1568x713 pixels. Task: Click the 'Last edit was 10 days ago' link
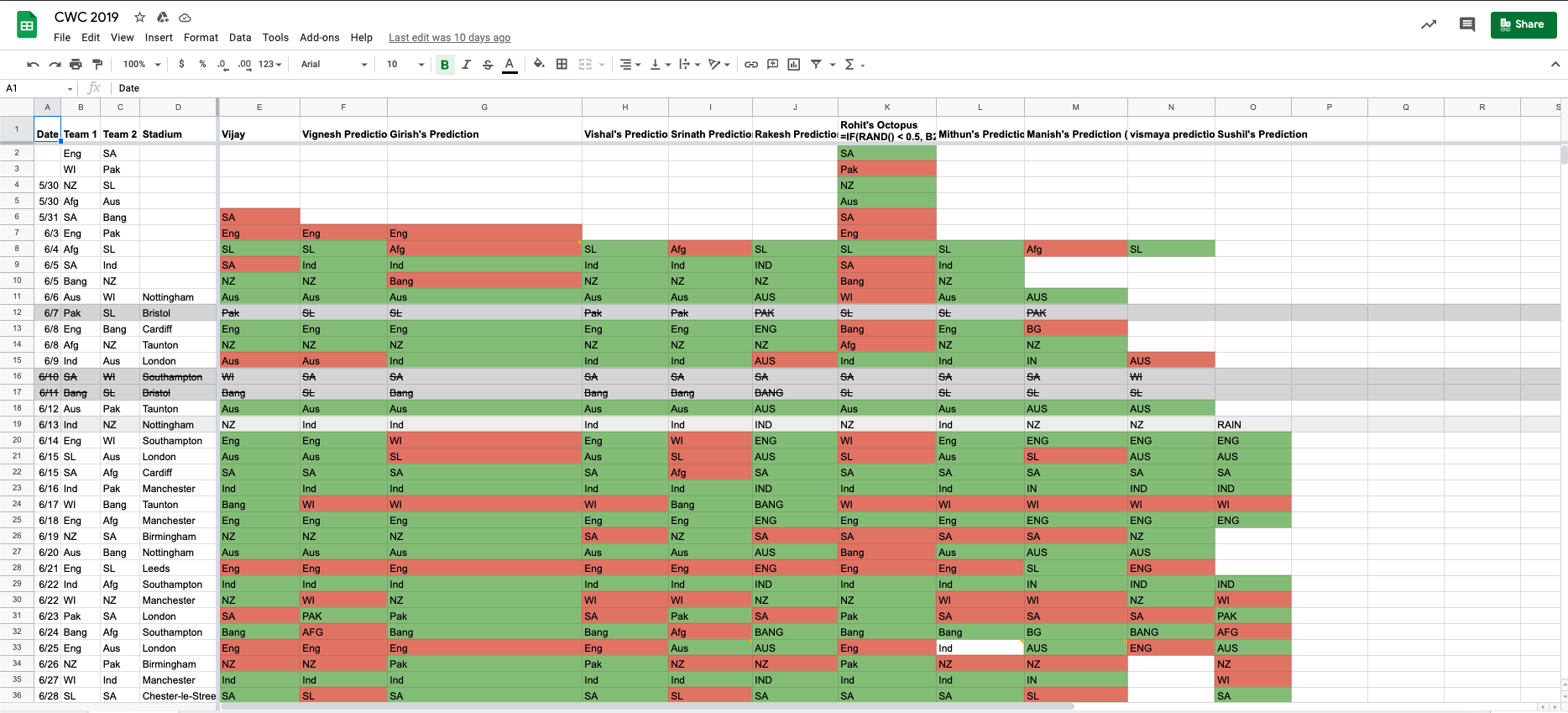(449, 38)
